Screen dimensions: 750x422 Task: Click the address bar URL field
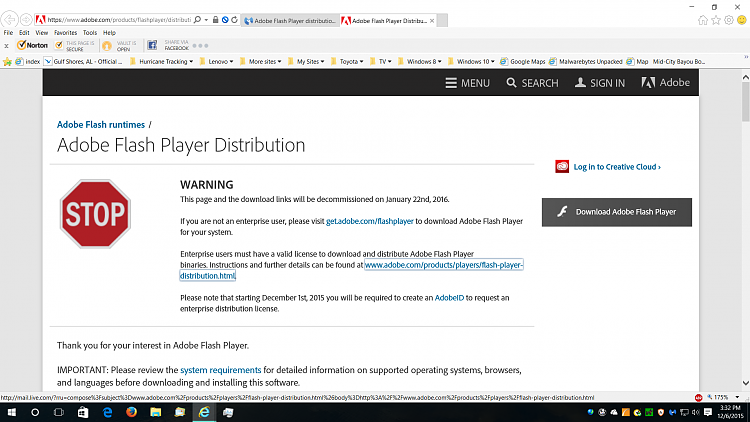click(119, 20)
